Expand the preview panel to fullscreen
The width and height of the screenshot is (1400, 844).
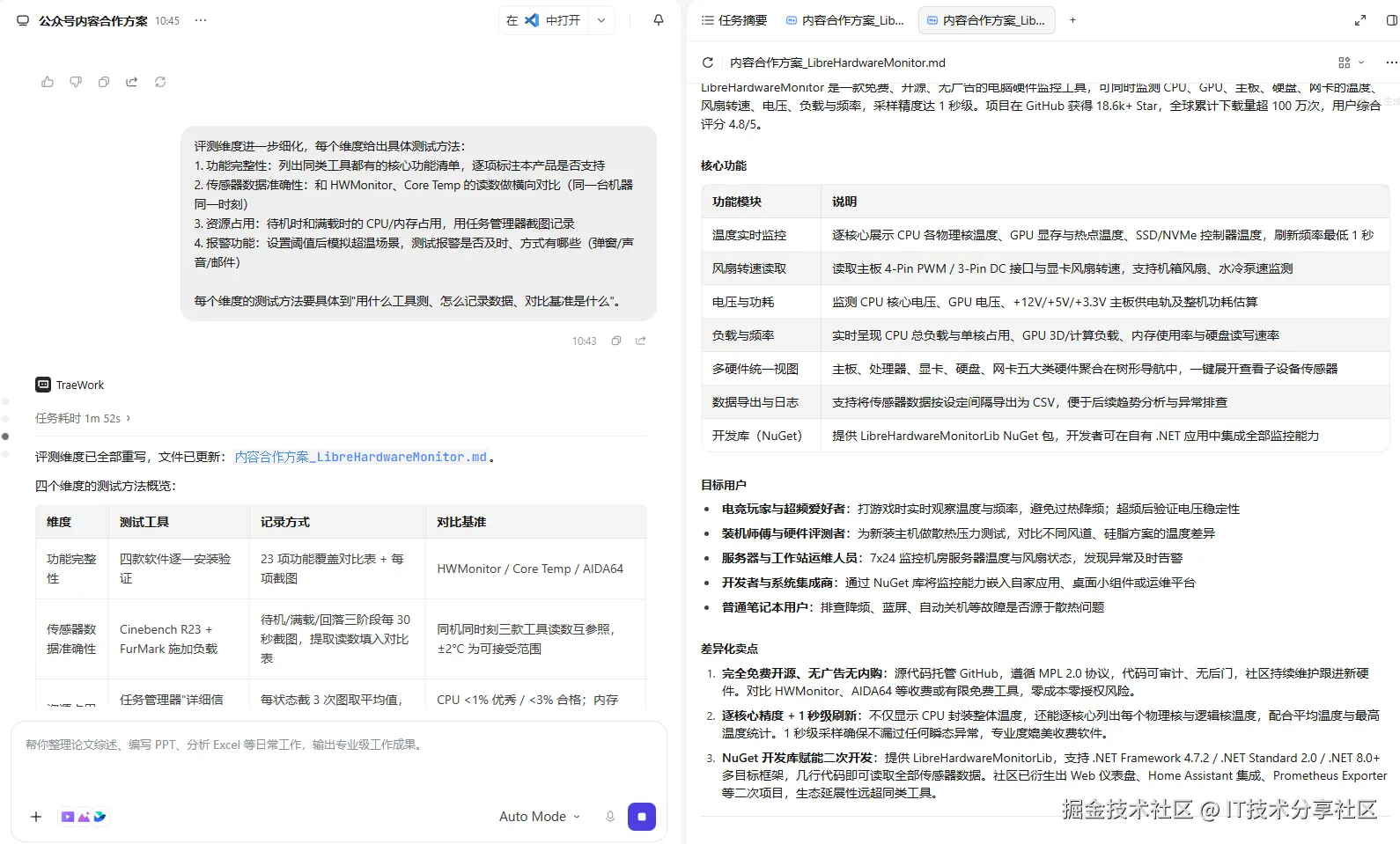1360,20
